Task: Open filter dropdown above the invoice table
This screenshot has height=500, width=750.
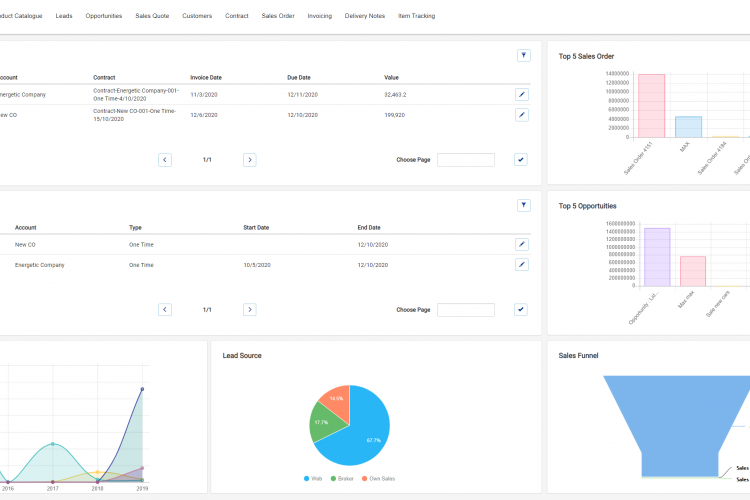Action: point(524,56)
